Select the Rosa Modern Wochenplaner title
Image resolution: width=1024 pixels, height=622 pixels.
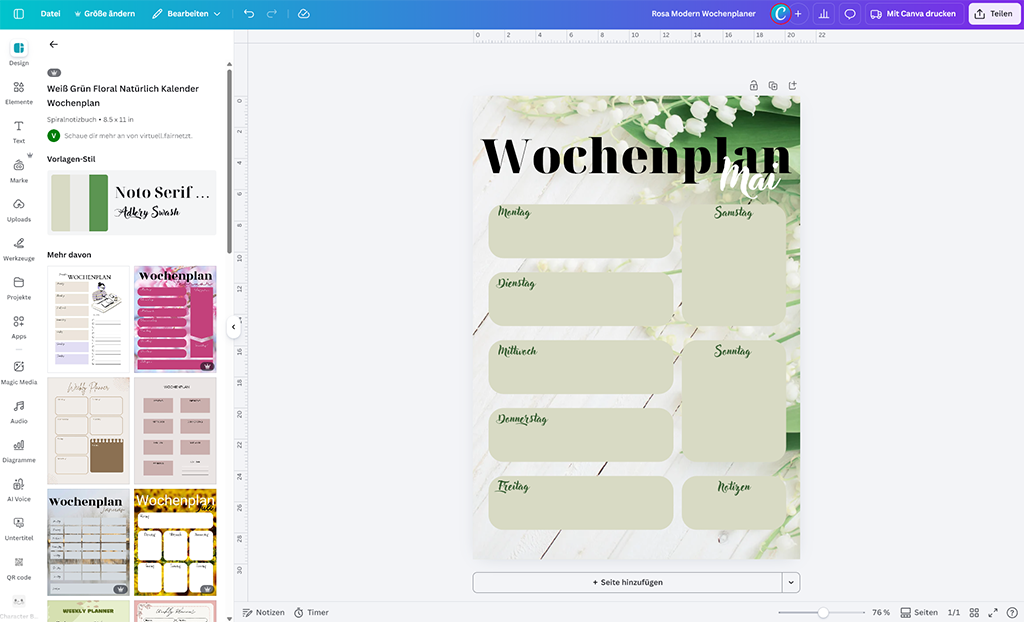[703, 14]
